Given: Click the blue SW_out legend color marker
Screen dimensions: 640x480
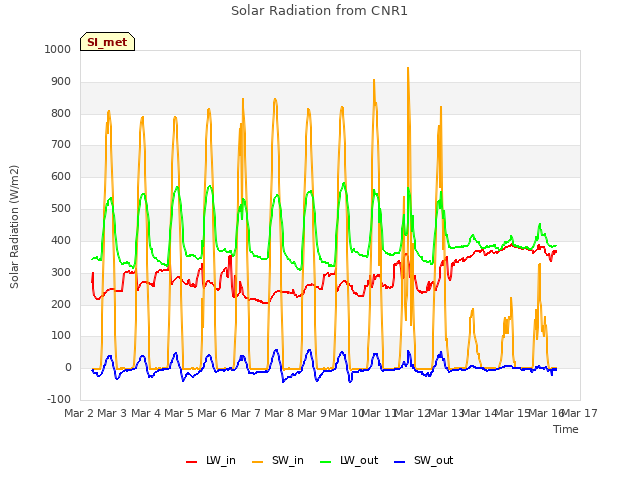Looking at the screenshot, I should pos(400,462).
